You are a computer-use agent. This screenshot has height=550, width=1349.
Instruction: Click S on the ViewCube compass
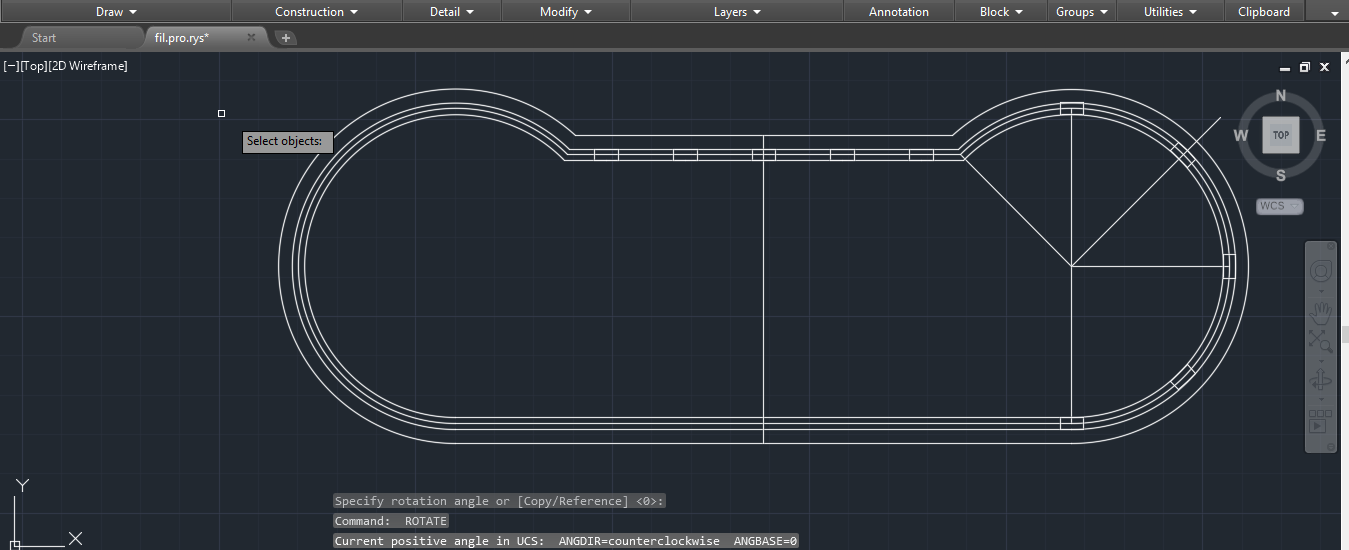click(1281, 175)
